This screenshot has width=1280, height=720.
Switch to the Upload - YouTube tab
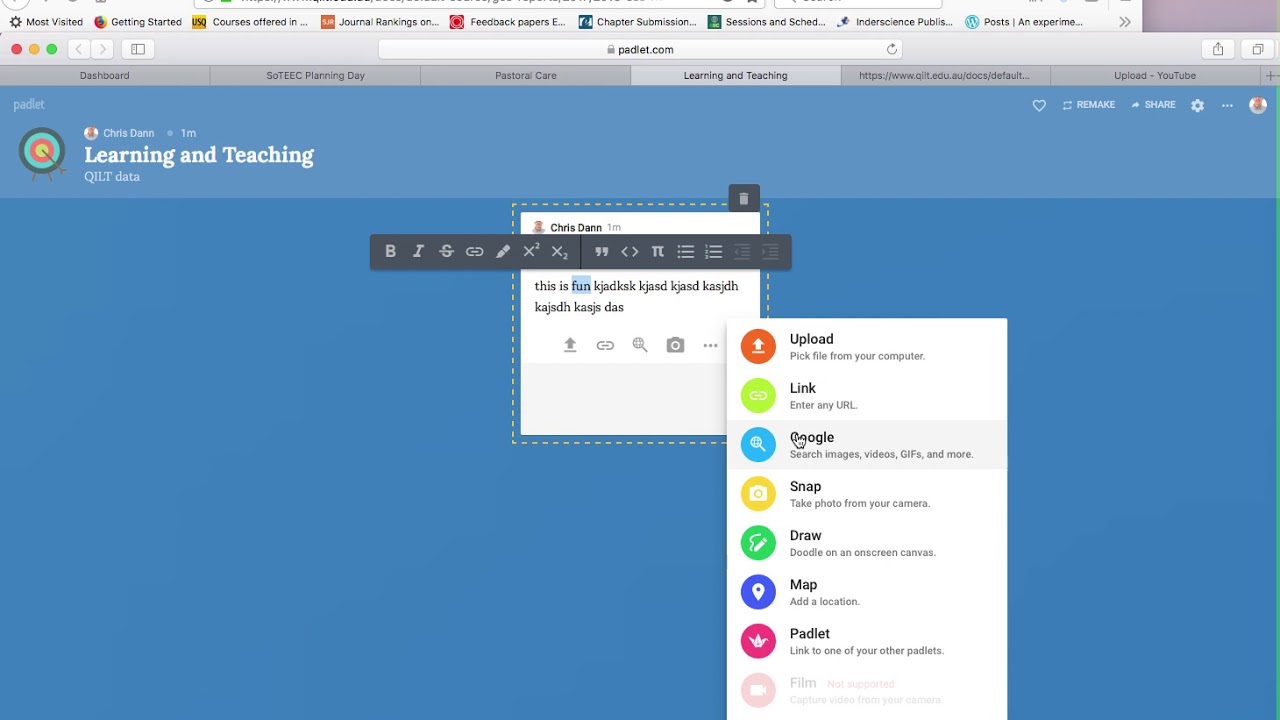tap(1155, 76)
